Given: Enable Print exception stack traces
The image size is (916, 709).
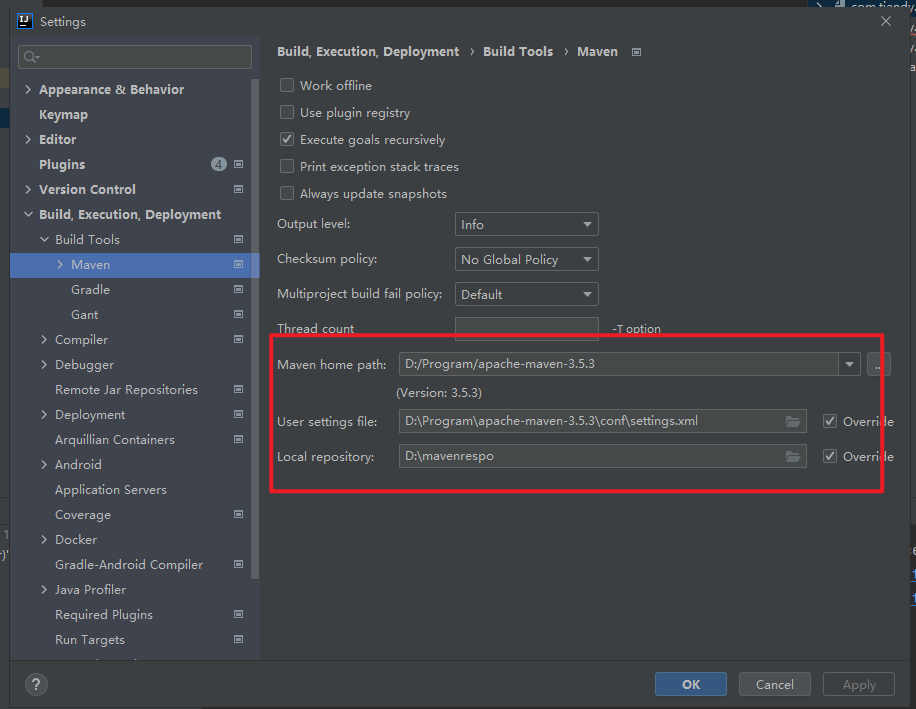Looking at the screenshot, I should [x=287, y=166].
